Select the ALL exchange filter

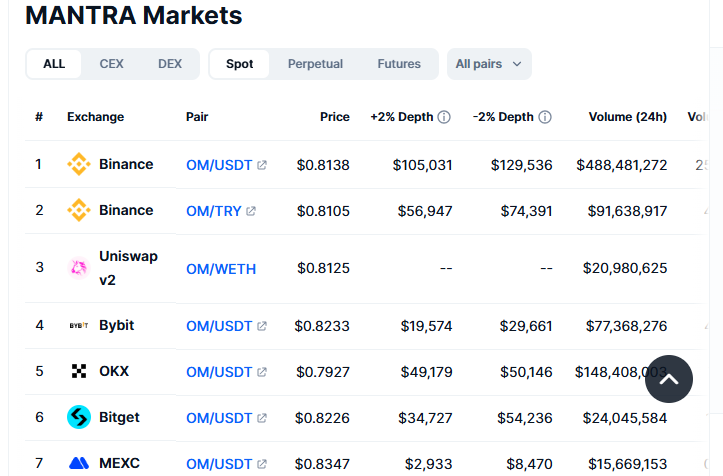(54, 64)
